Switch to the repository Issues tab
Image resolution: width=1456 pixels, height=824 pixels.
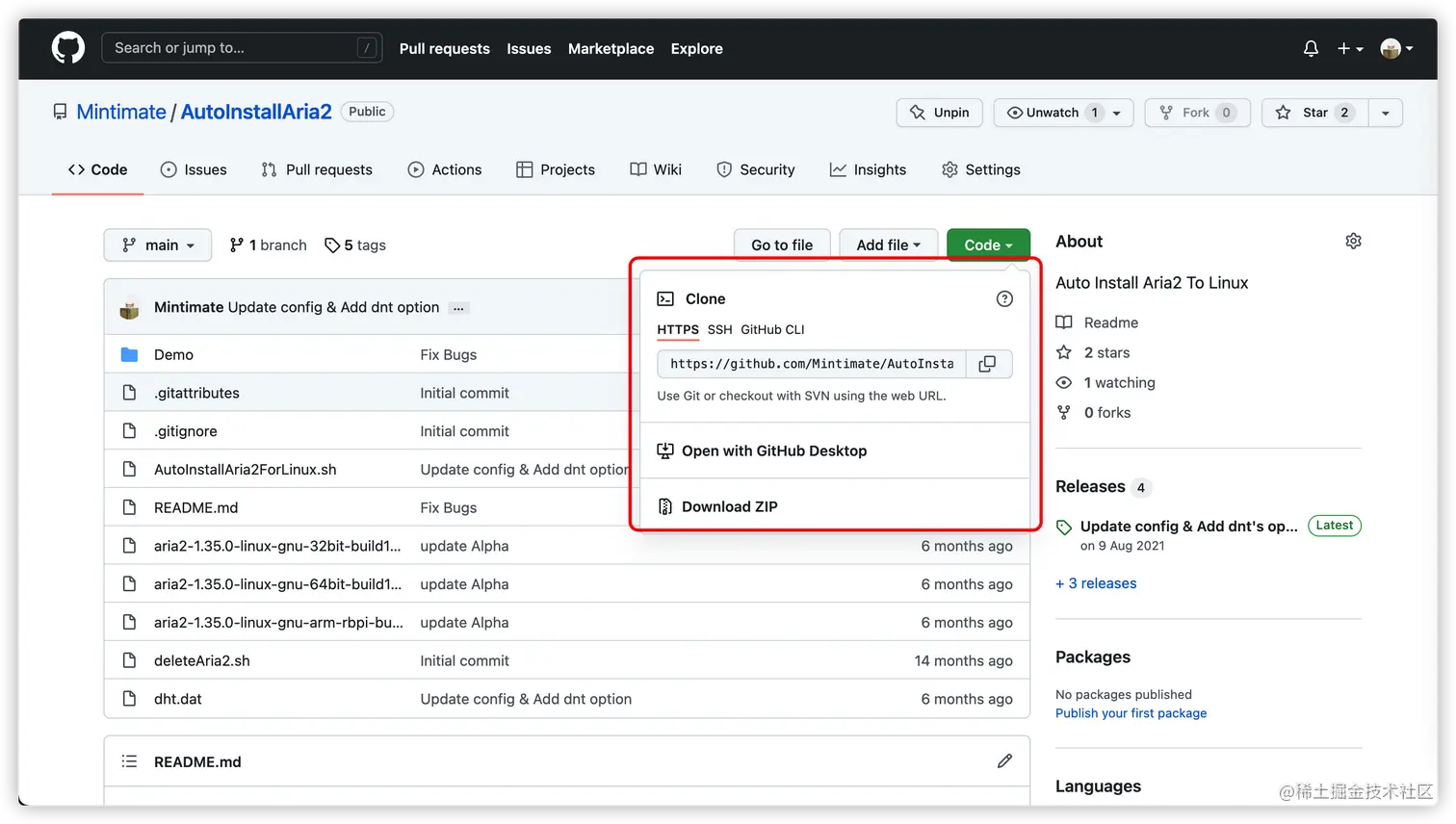(194, 169)
